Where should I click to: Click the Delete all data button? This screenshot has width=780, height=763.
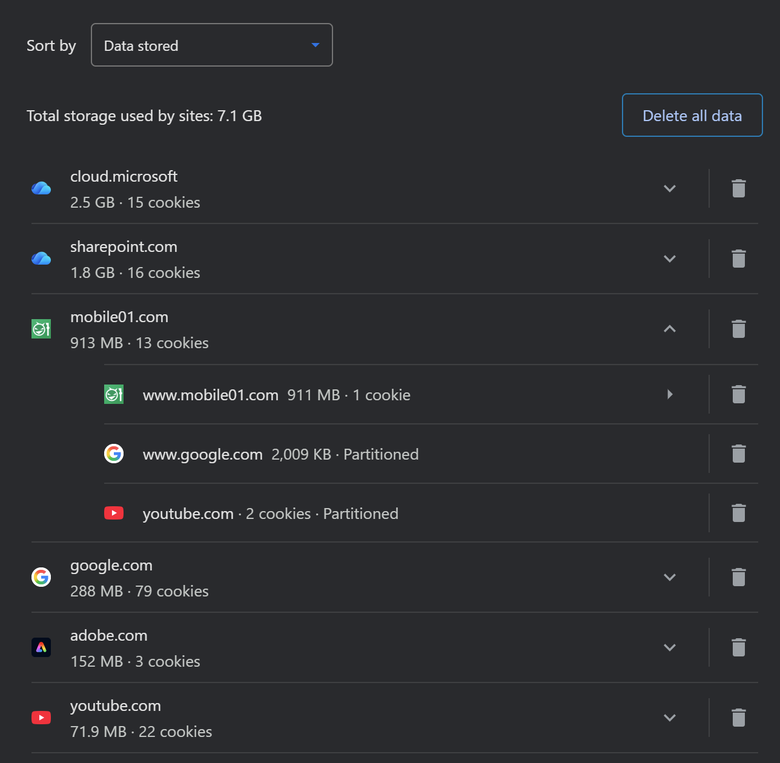click(x=692, y=115)
